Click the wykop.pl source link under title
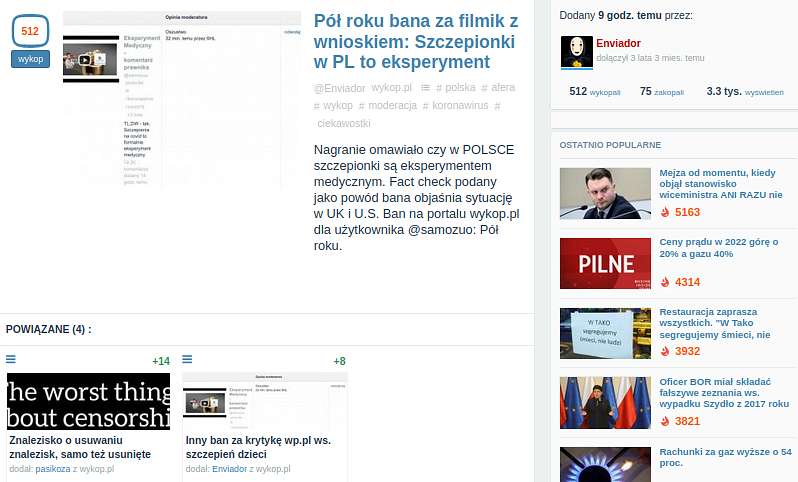Viewport: 798px width, 482px height. pyautogui.click(x=391, y=88)
